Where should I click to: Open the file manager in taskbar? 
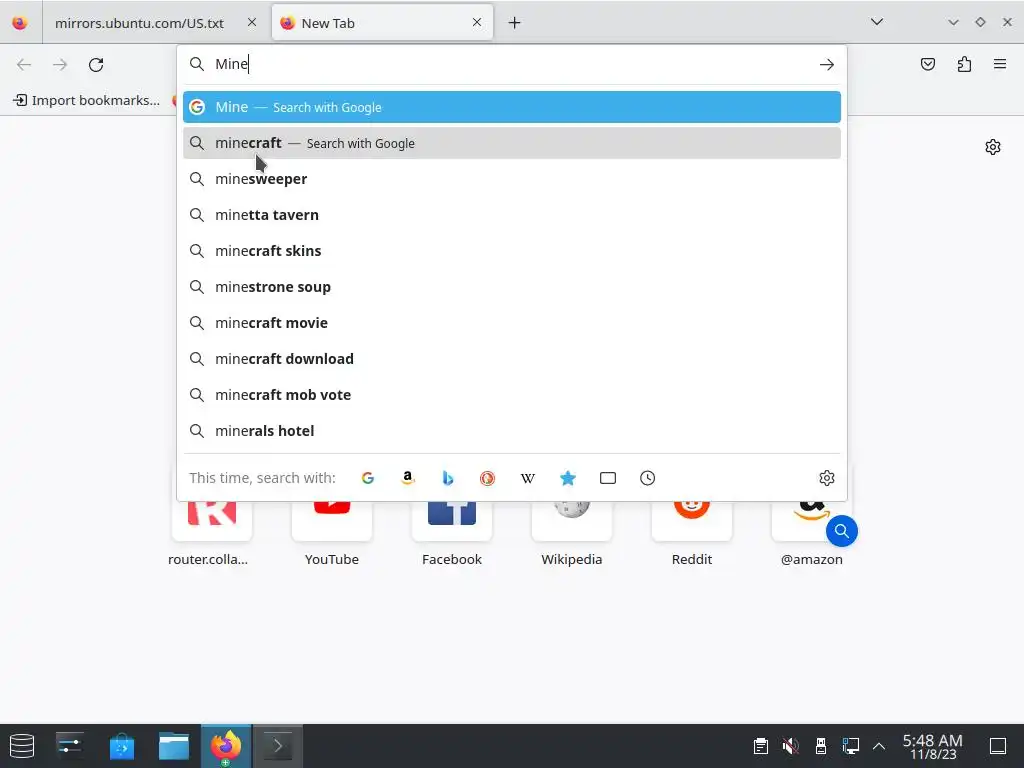174,746
